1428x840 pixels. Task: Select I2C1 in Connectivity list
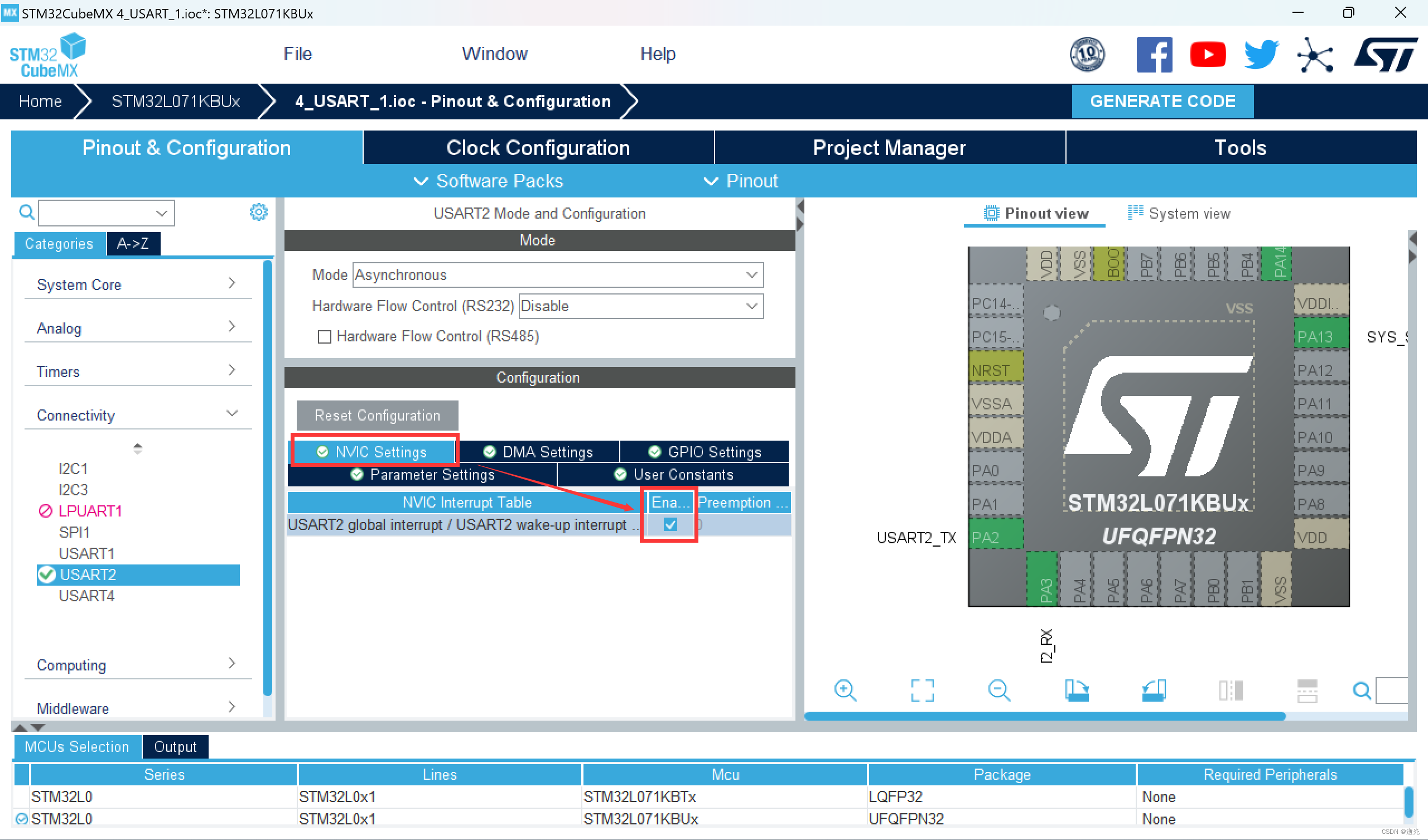[x=73, y=469]
